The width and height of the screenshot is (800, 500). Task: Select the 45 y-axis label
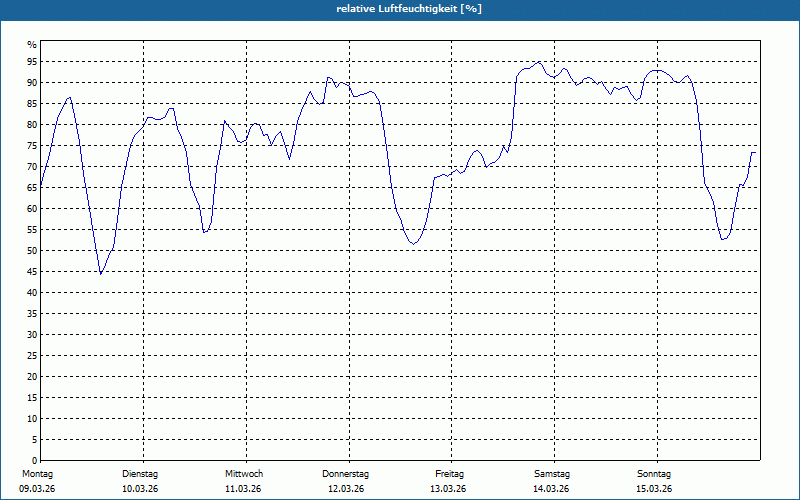point(32,271)
